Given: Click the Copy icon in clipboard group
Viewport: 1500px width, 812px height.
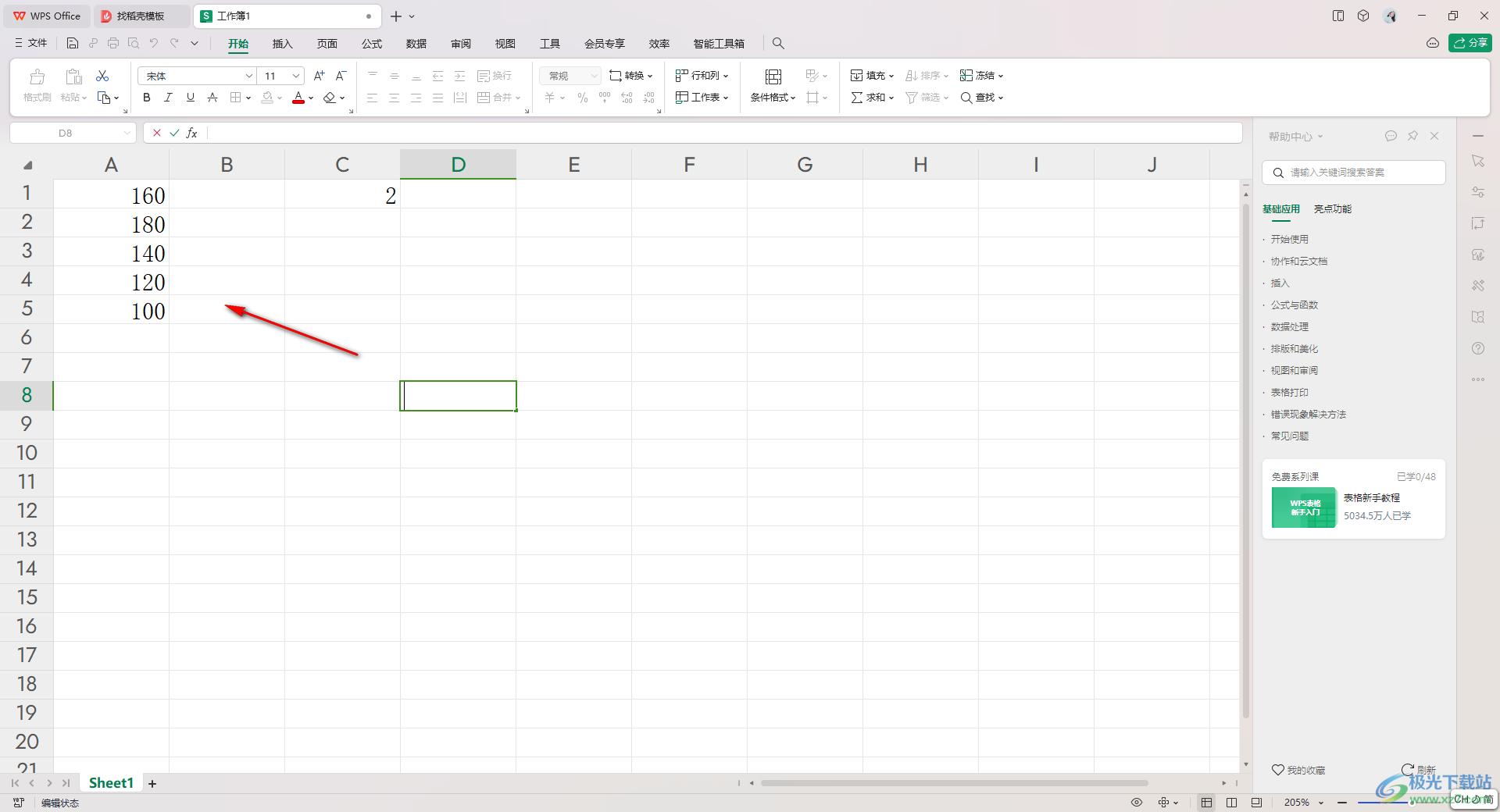Looking at the screenshot, I should point(104,98).
